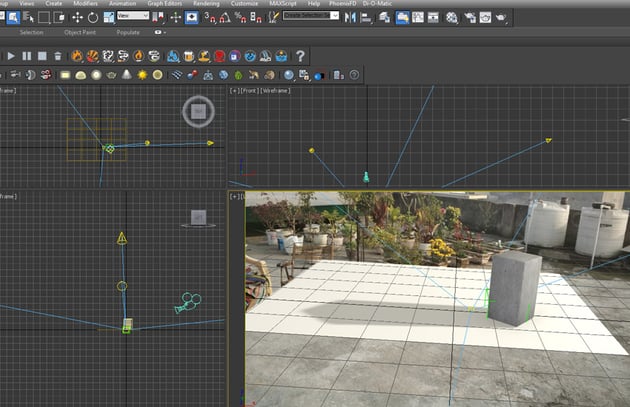The width and height of the screenshot is (630, 407).
Task: Switch to the Populate ribbon tab
Action: pos(128,32)
